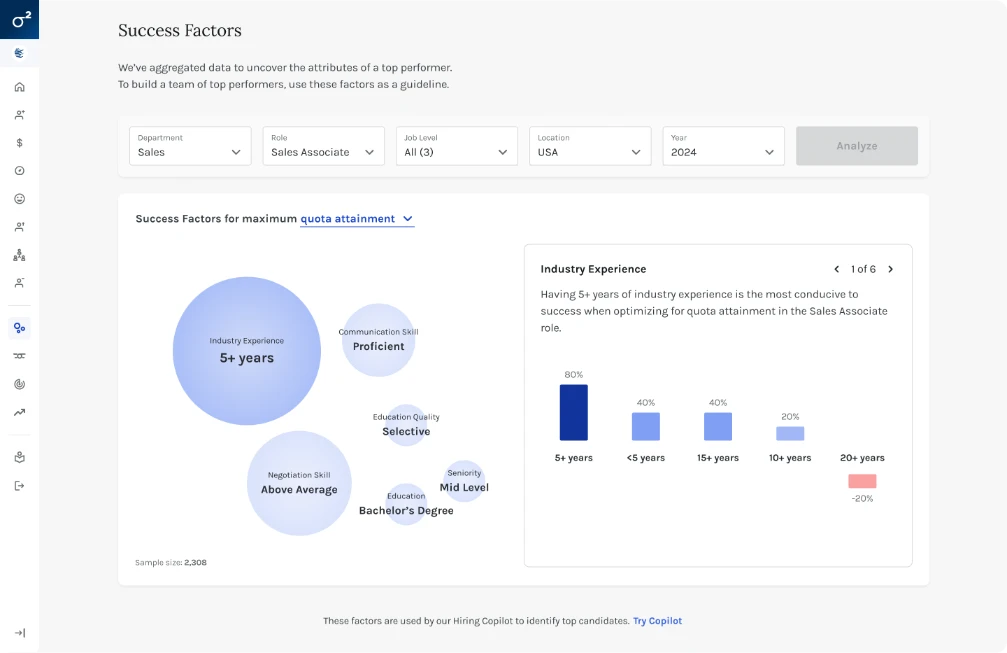Click the red -20% bar for 20+ years
The image size is (1007, 653).
(x=862, y=481)
